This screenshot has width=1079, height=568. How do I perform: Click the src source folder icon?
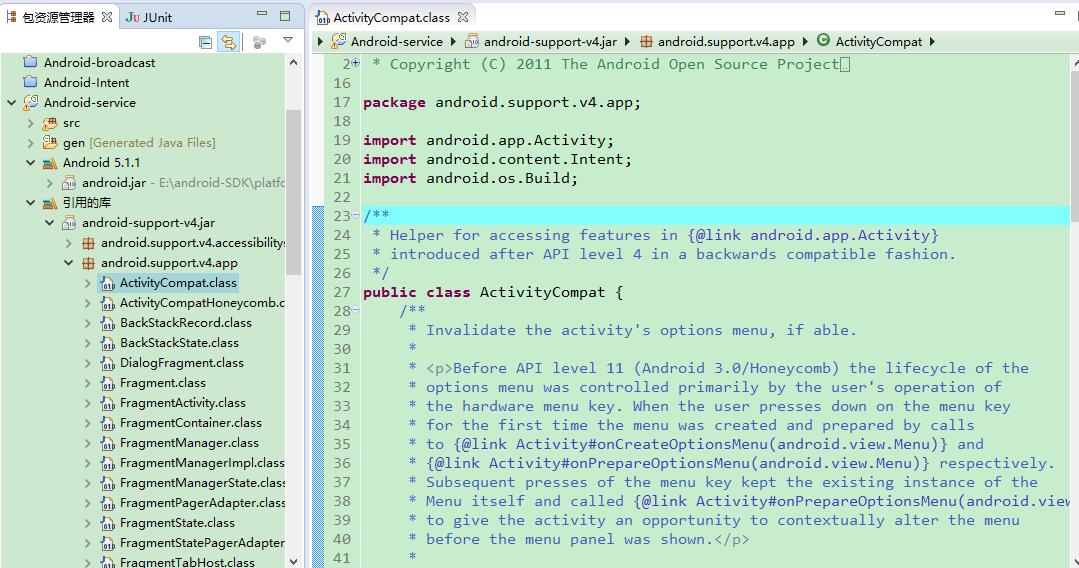coord(50,123)
